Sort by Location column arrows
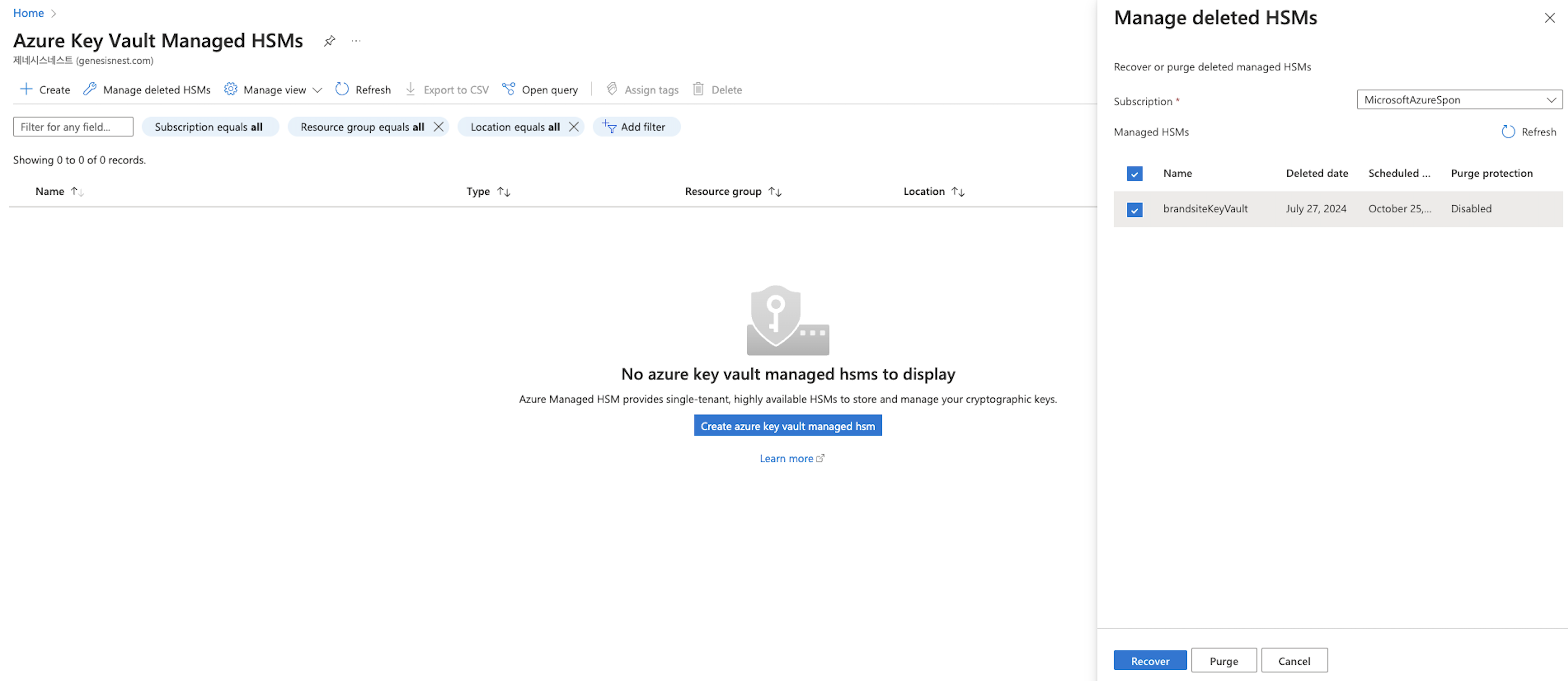Screen dimensions: 1568x681 958,191
